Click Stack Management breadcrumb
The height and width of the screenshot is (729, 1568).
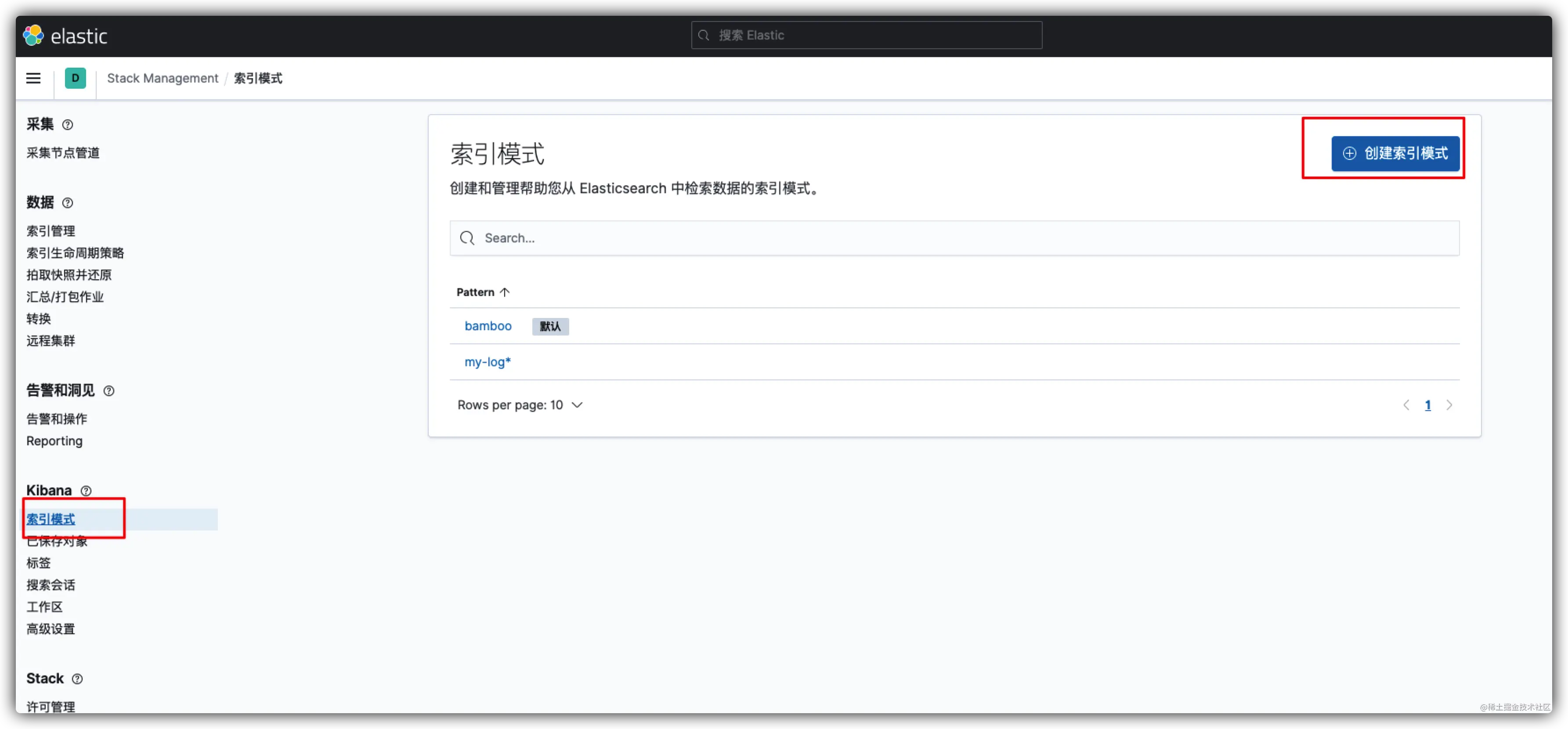tap(162, 78)
